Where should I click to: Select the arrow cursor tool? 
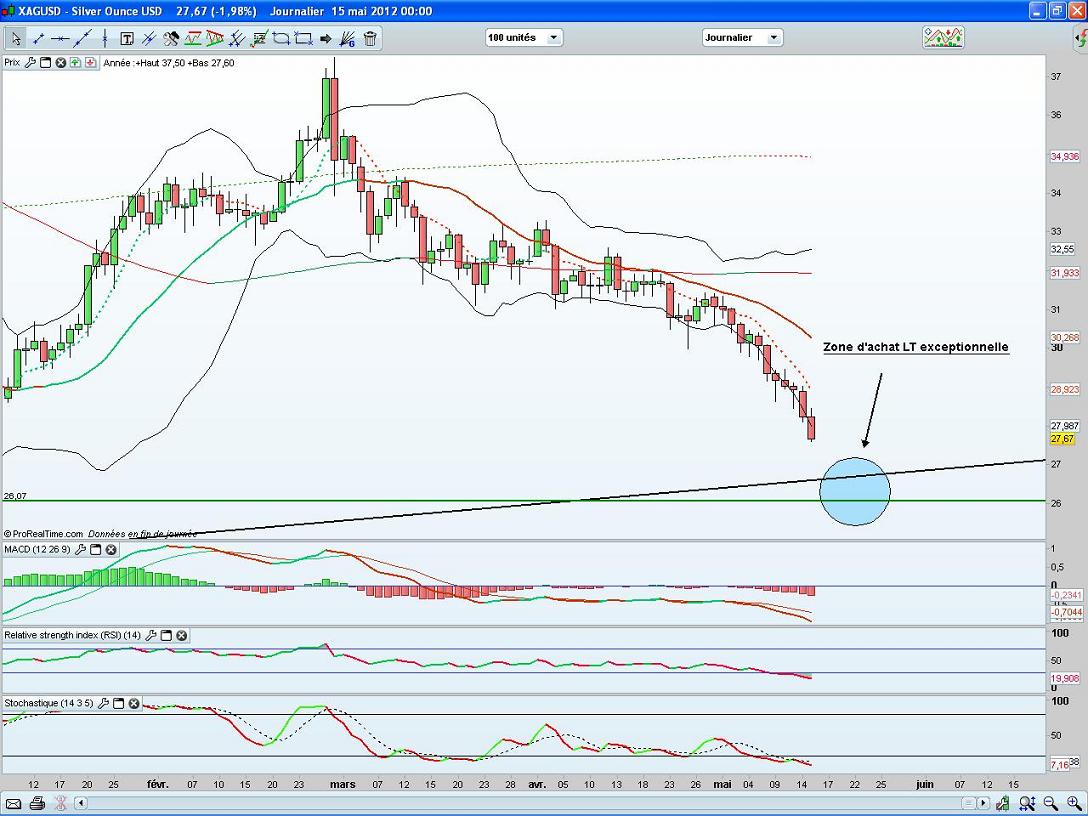(x=16, y=39)
